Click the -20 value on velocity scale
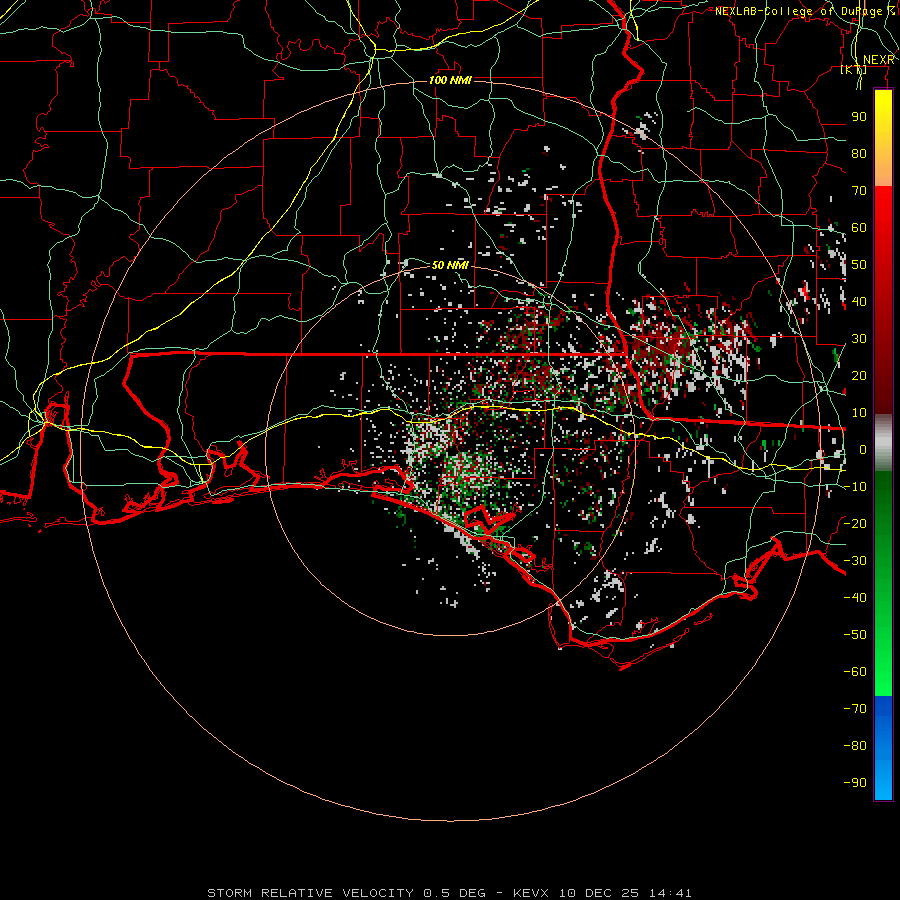This screenshot has height=900, width=900. tap(855, 523)
